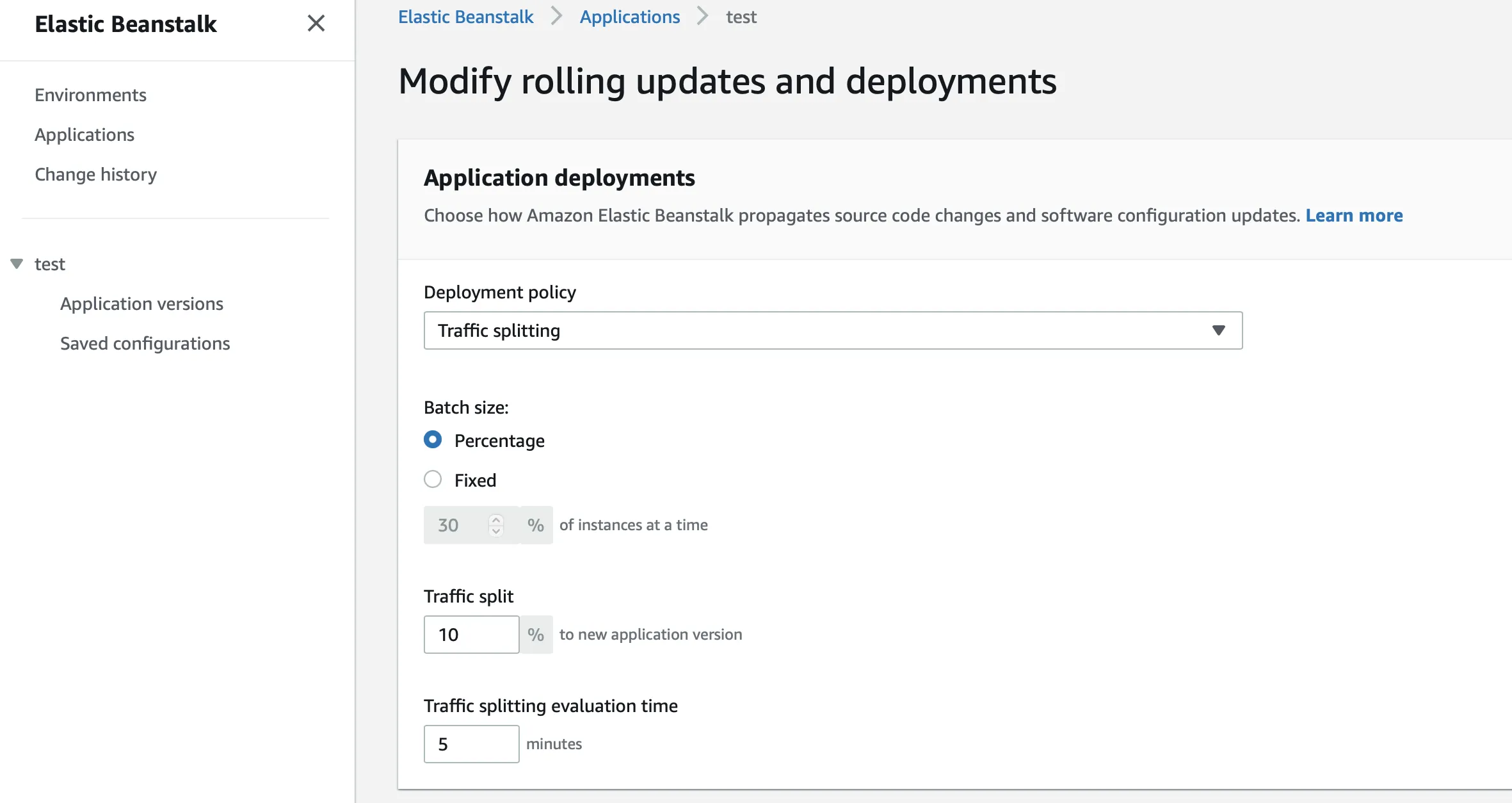This screenshot has width=1512, height=803.
Task: Click the Applications sidebar icon
Action: click(84, 134)
